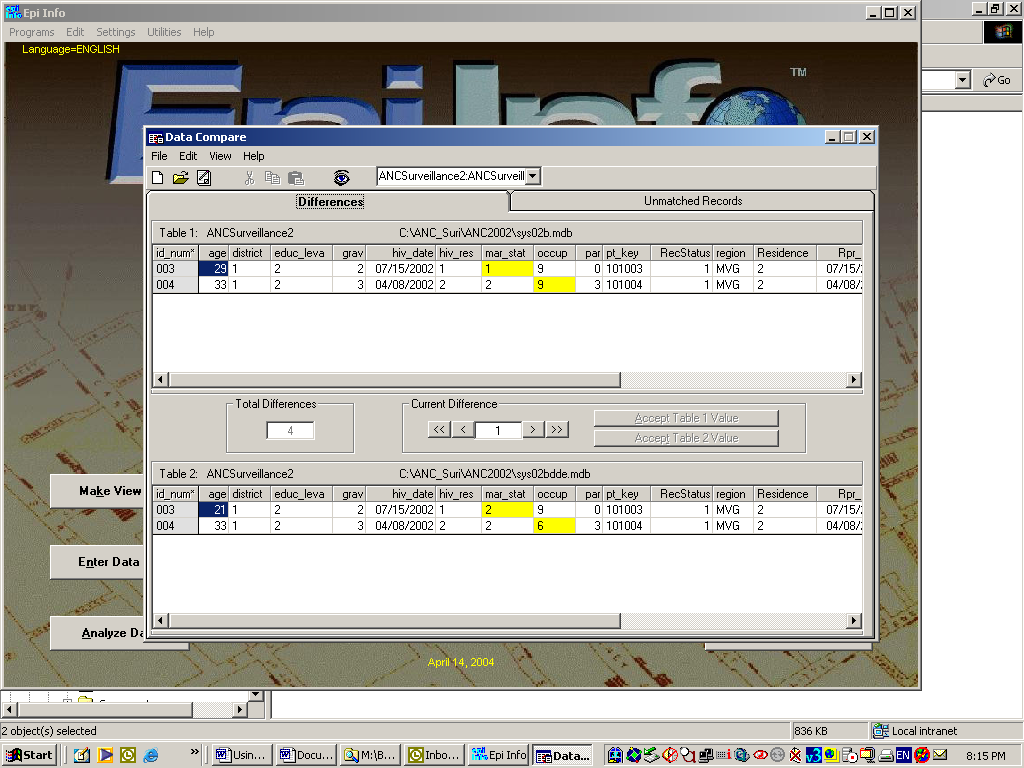Click the current difference number field
Screen dimensions: 1024x768
coord(498,430)
